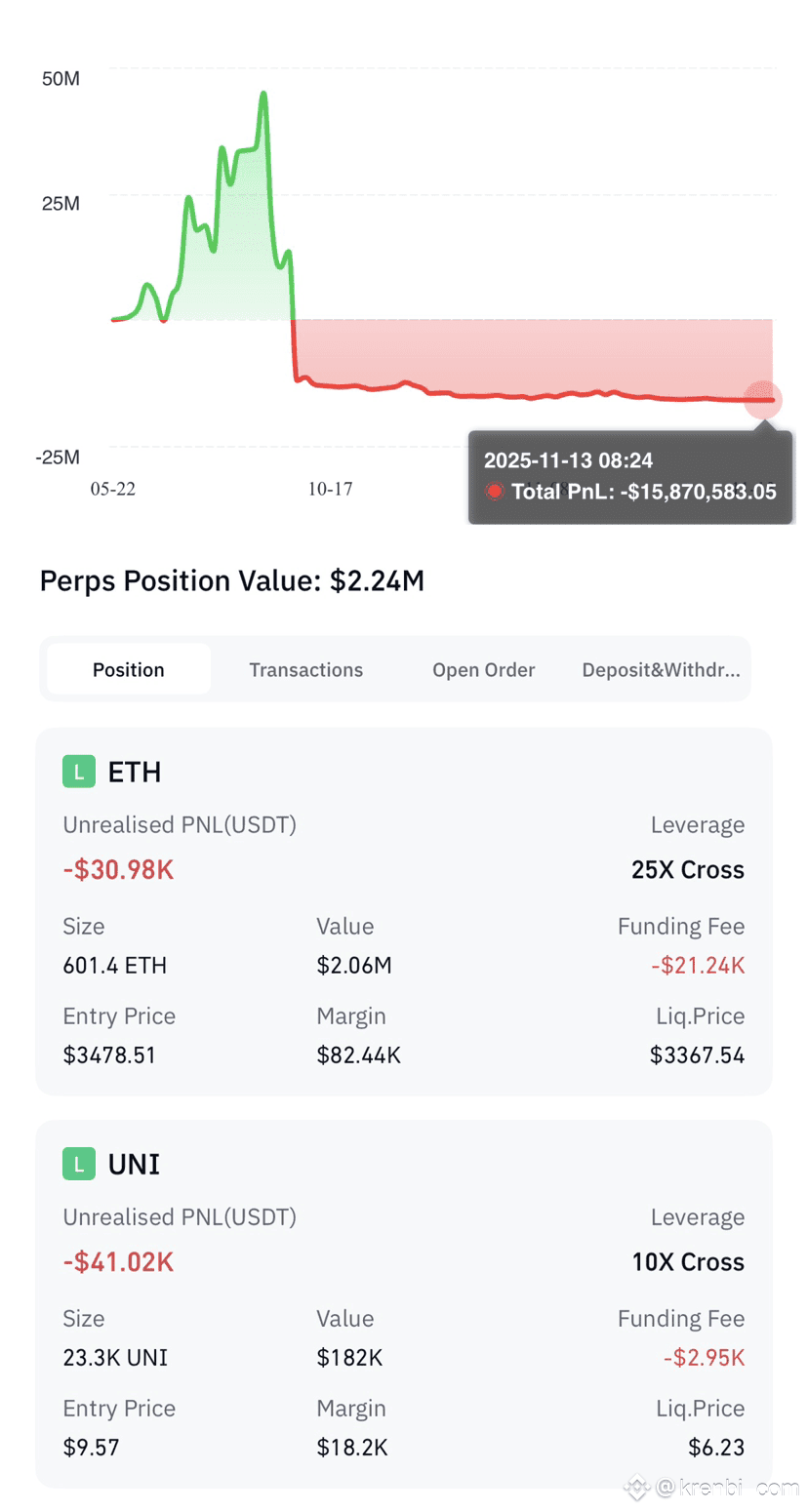Click the red dot in PnL tooltip
808x1512 pixels.
494,492
